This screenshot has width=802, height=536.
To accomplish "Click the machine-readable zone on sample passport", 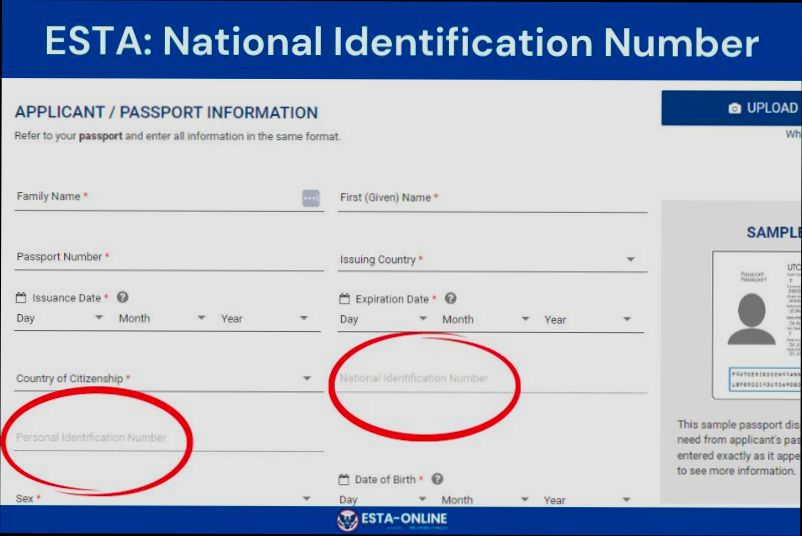I will tap(765, 379).
